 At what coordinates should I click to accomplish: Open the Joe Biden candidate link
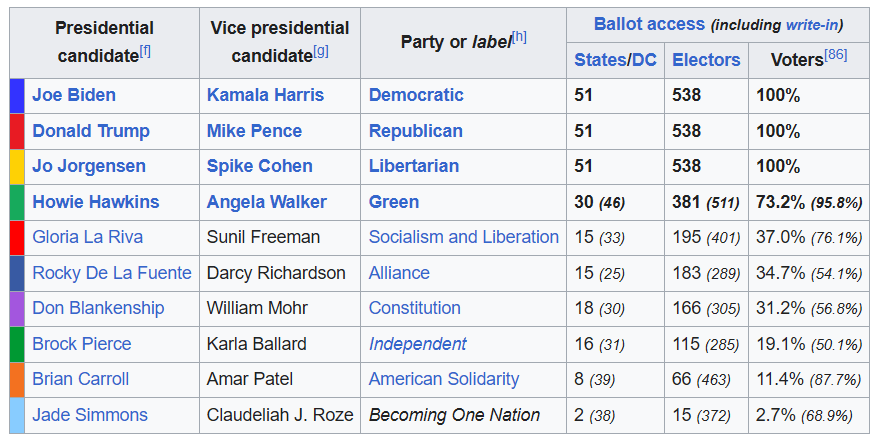pyautogui.click(x=74, y=96)
